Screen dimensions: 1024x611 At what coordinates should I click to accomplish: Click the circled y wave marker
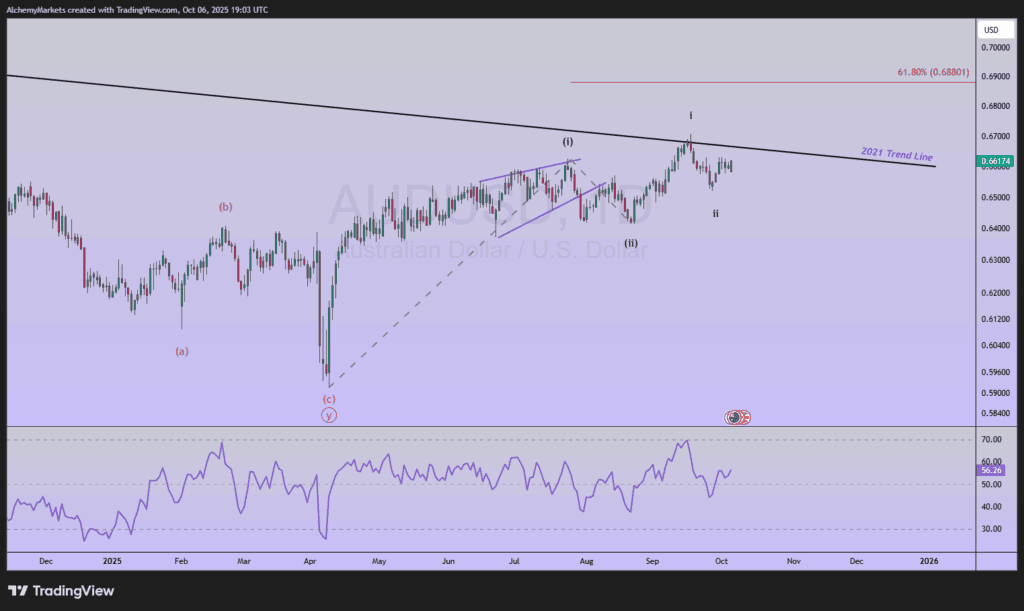point(329,415)
